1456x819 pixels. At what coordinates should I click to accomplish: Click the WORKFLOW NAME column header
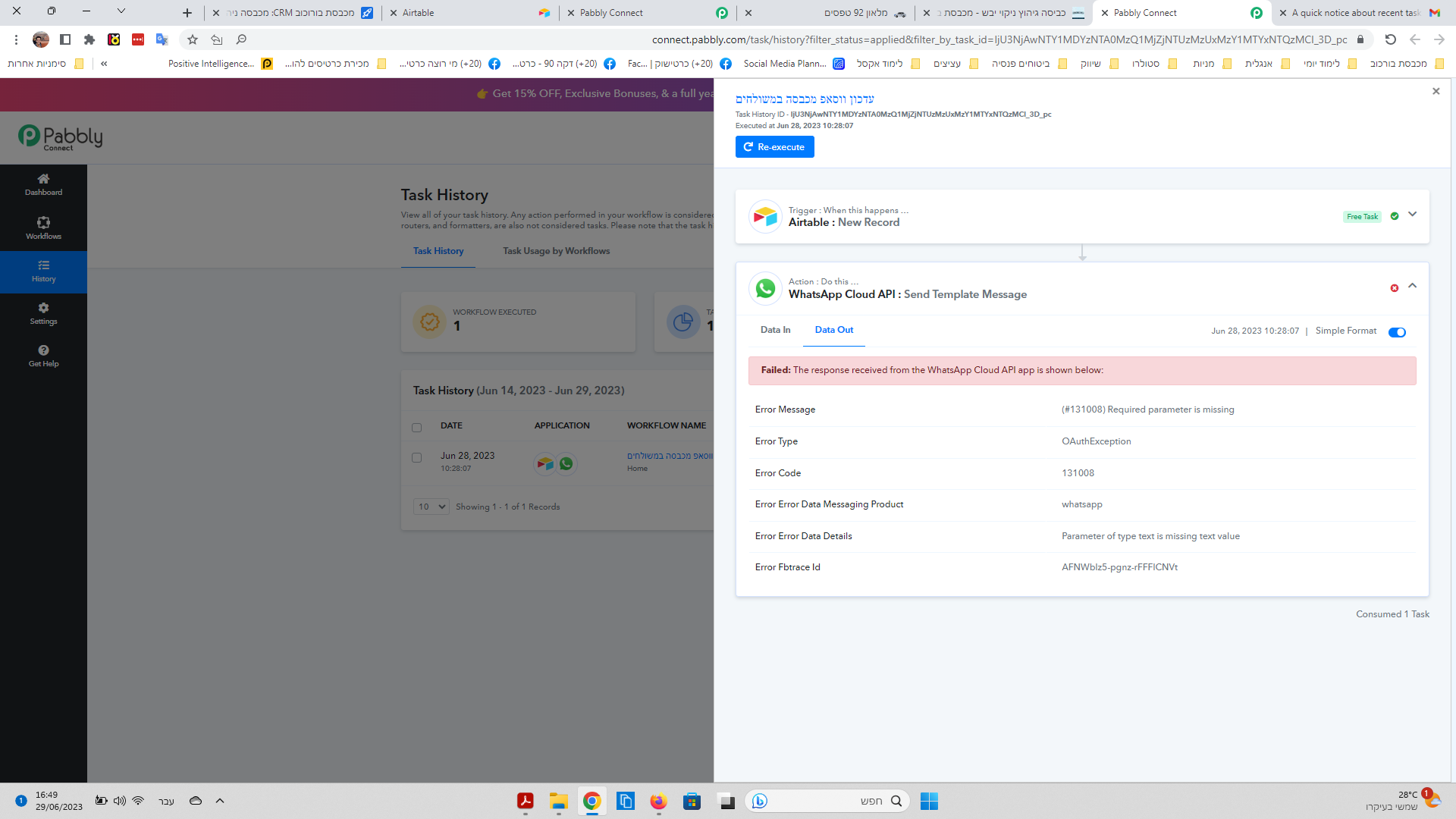coord(666,425)
